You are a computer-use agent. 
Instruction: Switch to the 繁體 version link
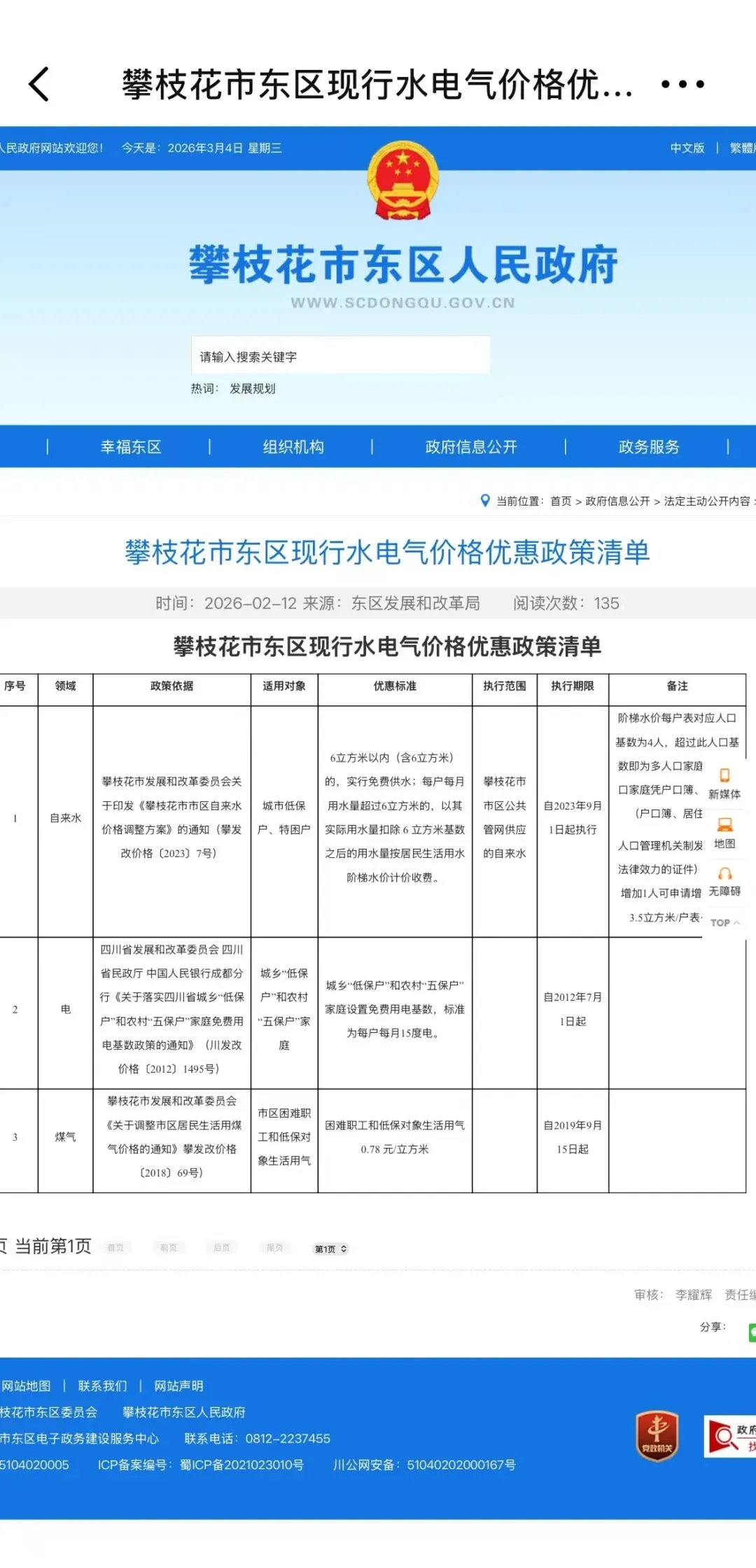point(742,148)
